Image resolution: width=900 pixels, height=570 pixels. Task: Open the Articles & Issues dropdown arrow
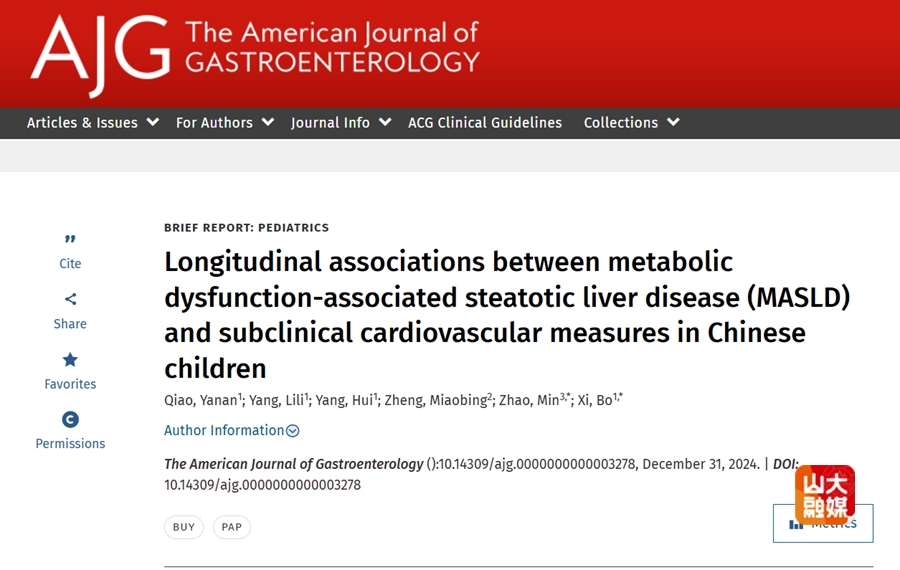[x=153, y=122]
